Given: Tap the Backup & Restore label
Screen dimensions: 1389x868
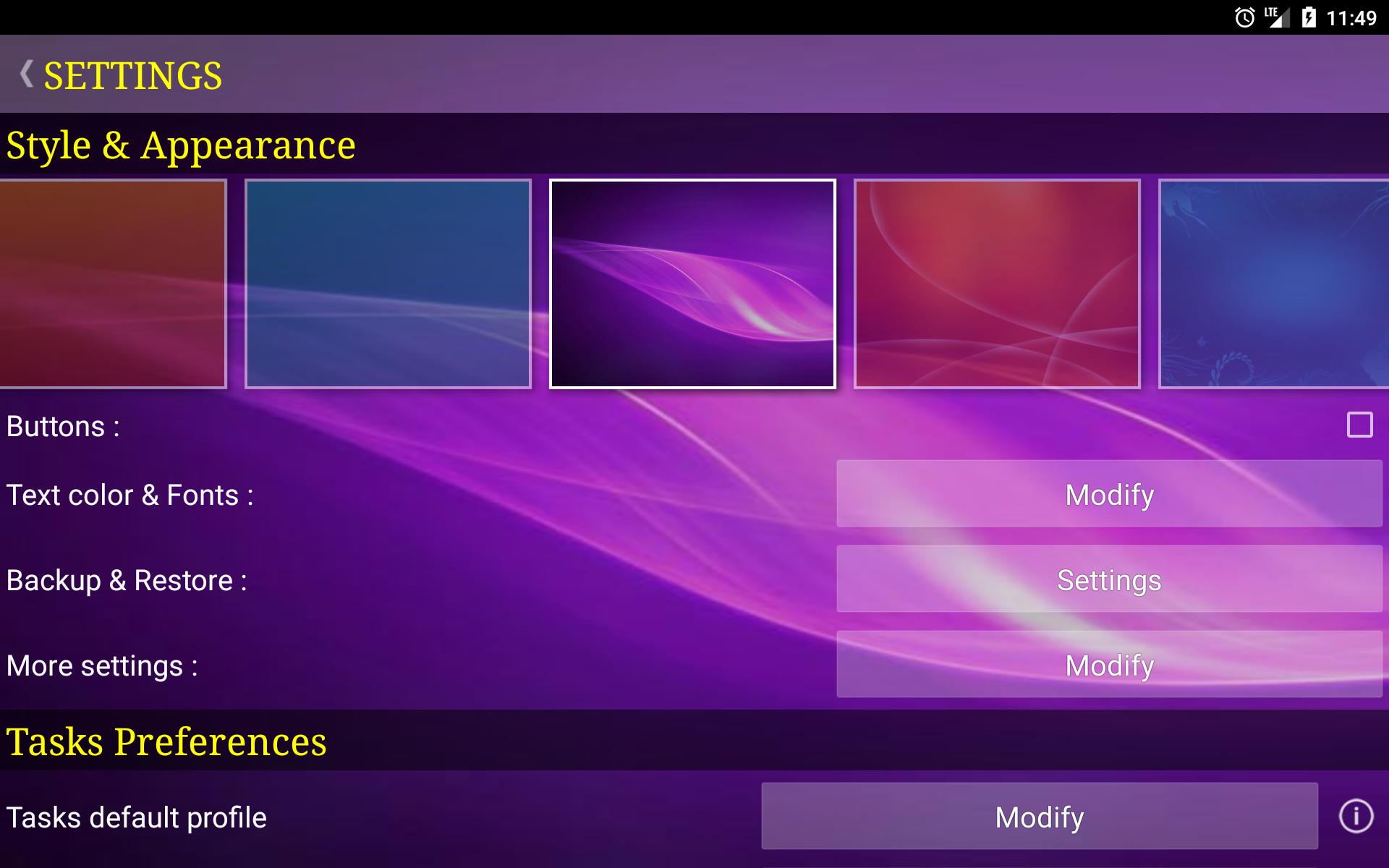Looking at the screenshot, I should 127,581.
